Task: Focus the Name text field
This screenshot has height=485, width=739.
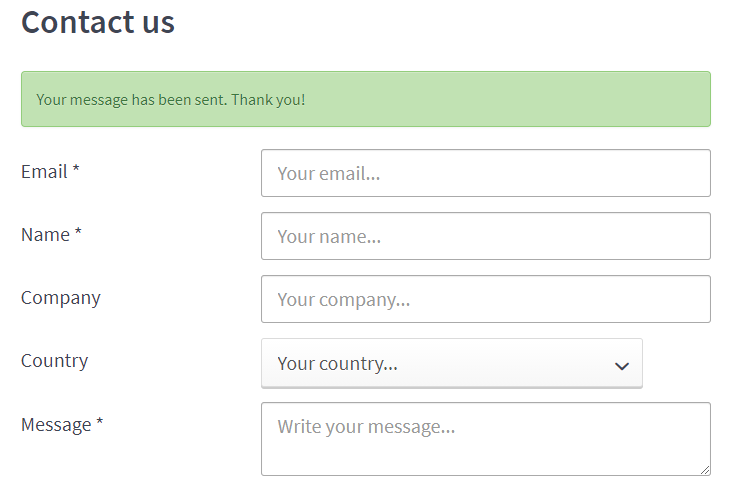Action: [x=485, y=236]
